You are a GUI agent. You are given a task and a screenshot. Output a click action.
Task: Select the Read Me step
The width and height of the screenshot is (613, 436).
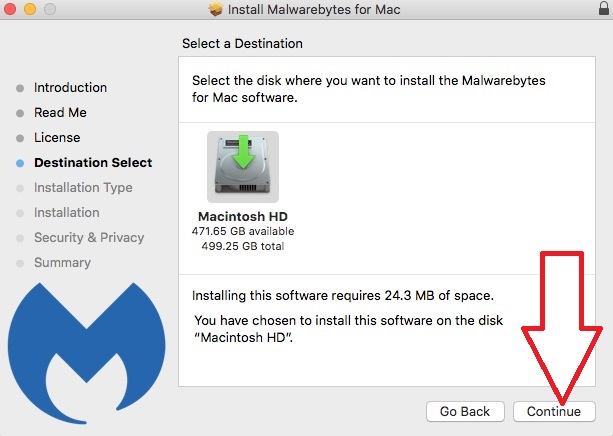point(60,113)
